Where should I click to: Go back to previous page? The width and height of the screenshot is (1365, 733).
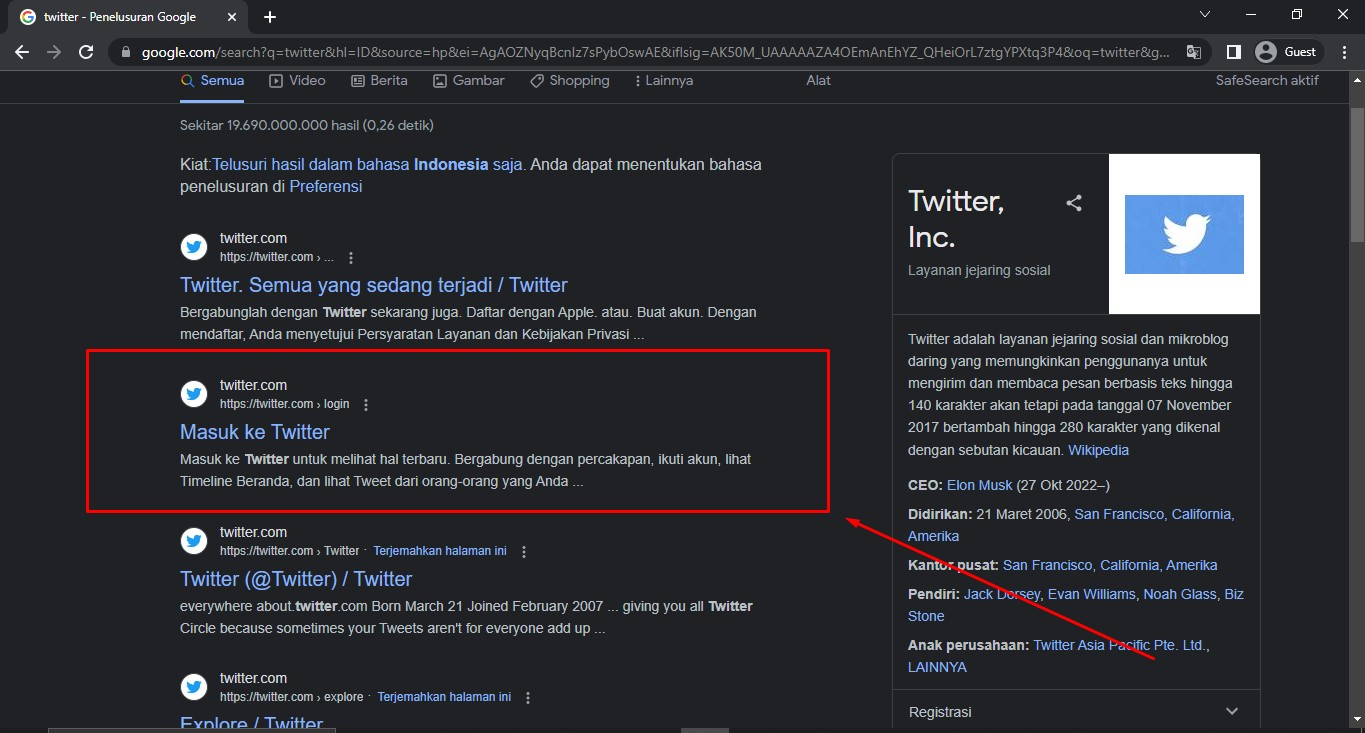click(22, 51)
